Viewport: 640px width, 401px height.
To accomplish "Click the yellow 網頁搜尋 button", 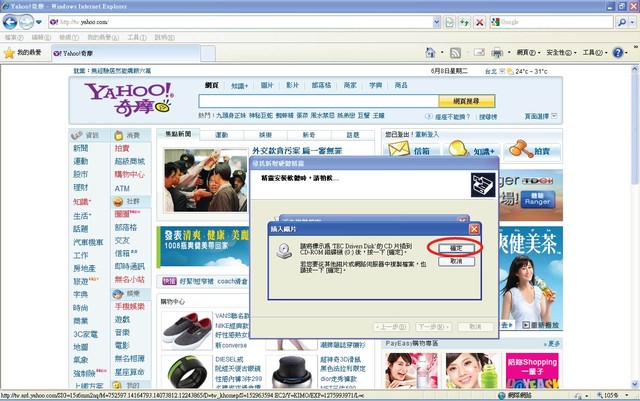I will [x=467, y=101].
